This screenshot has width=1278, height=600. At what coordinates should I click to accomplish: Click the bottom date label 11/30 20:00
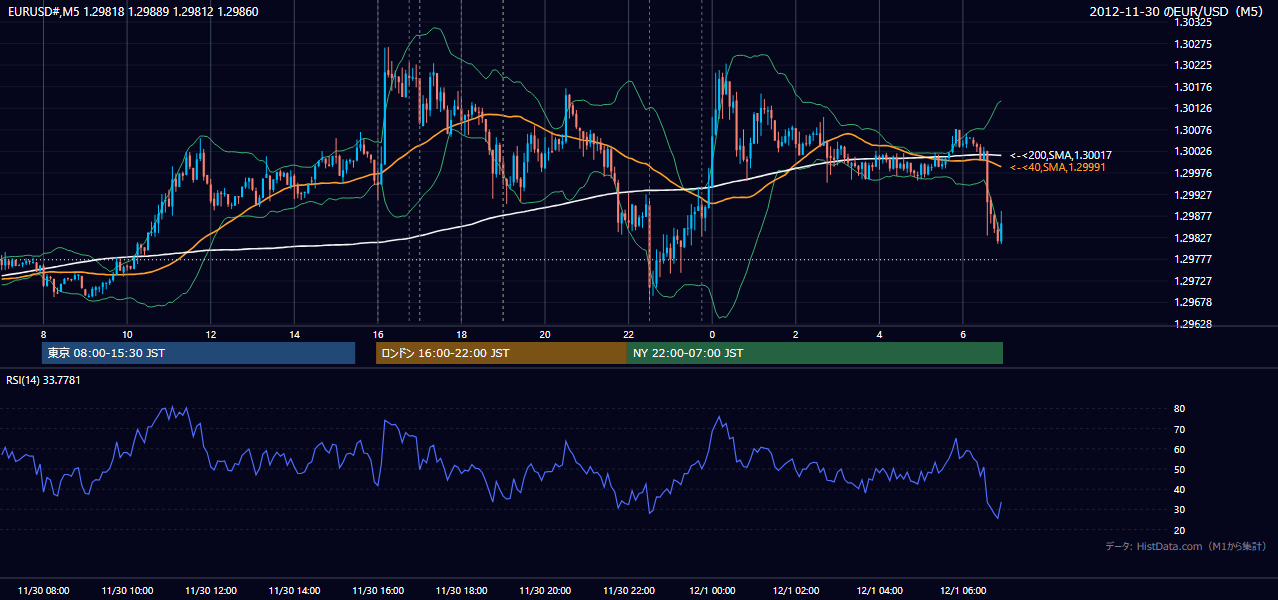[x=545, y=591]
